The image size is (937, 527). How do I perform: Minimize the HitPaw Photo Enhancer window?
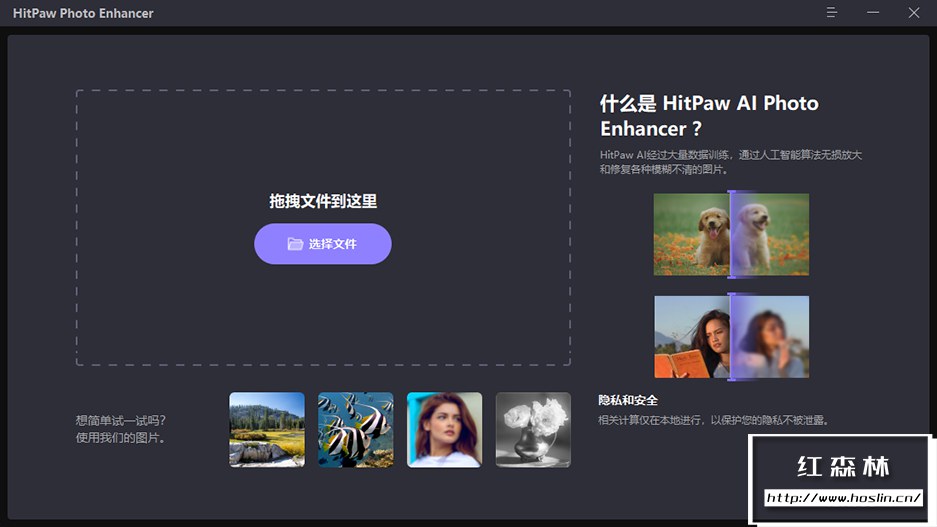pyautogui.click(x=873, y=13)
